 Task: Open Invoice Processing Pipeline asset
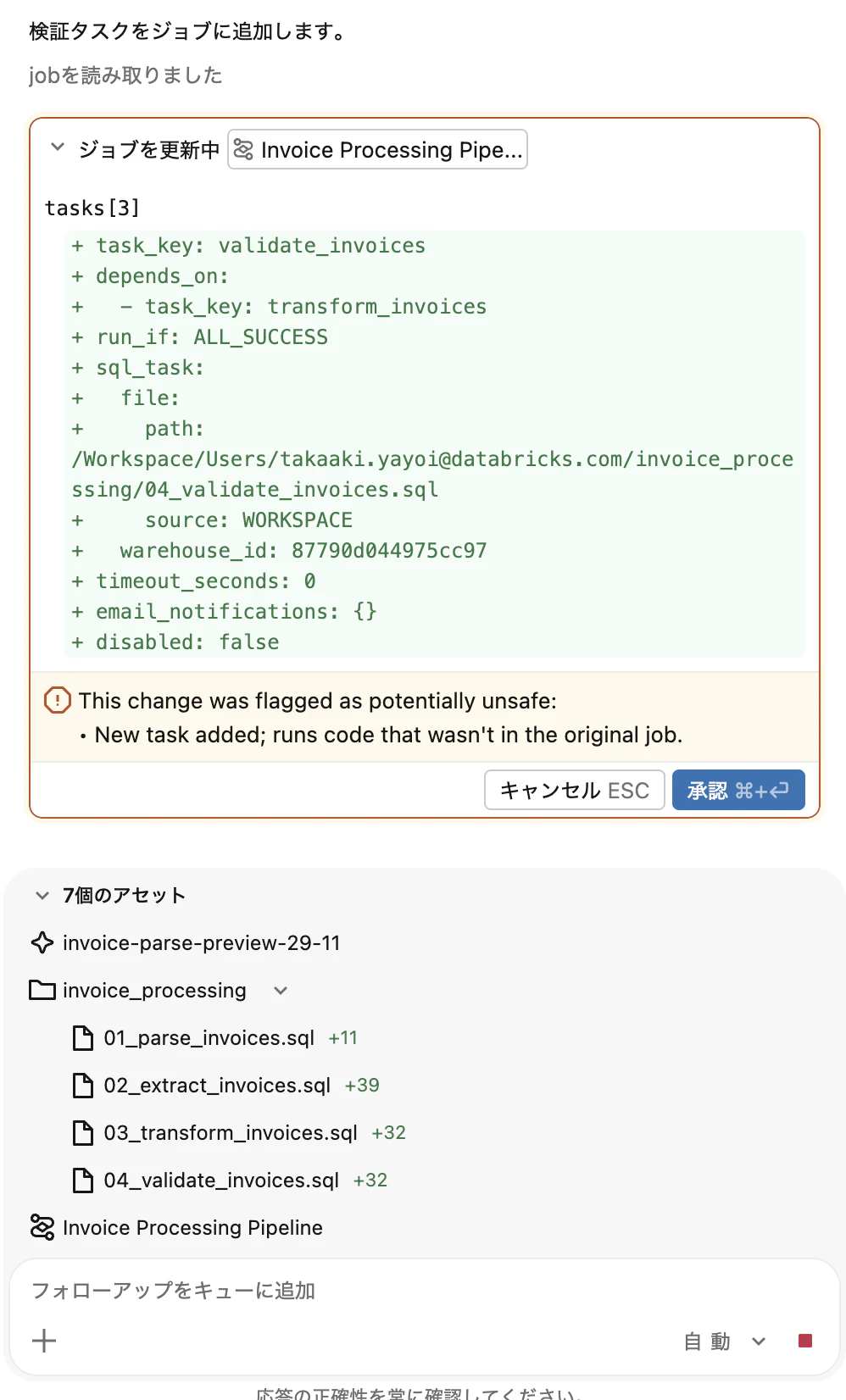(x=192, y=1227)
